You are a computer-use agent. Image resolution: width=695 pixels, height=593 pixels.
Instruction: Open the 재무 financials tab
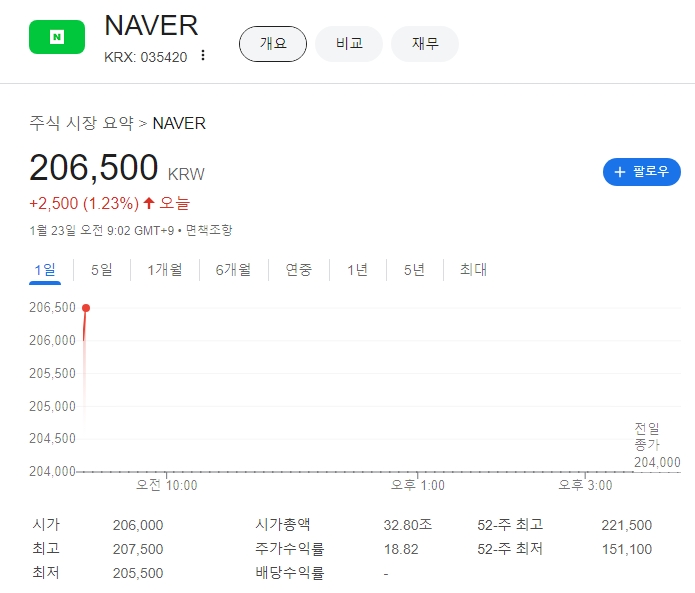click(x=425, y=43)
